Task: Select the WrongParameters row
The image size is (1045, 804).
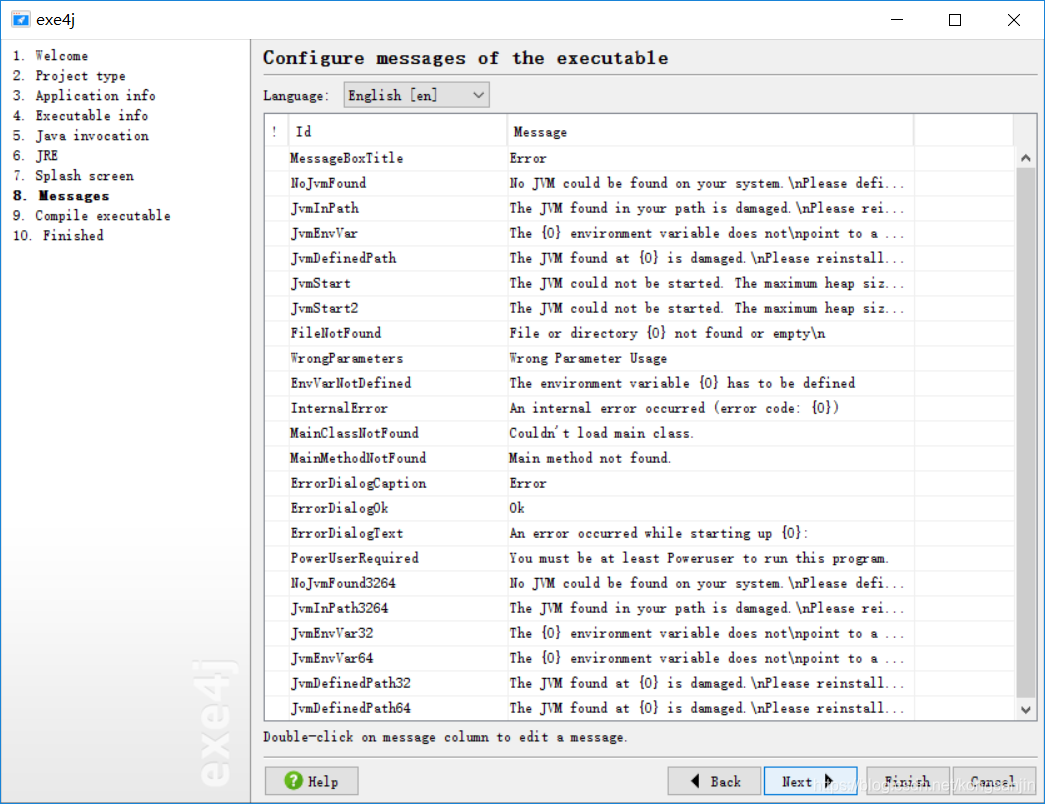Action: [x=640, y=359]
